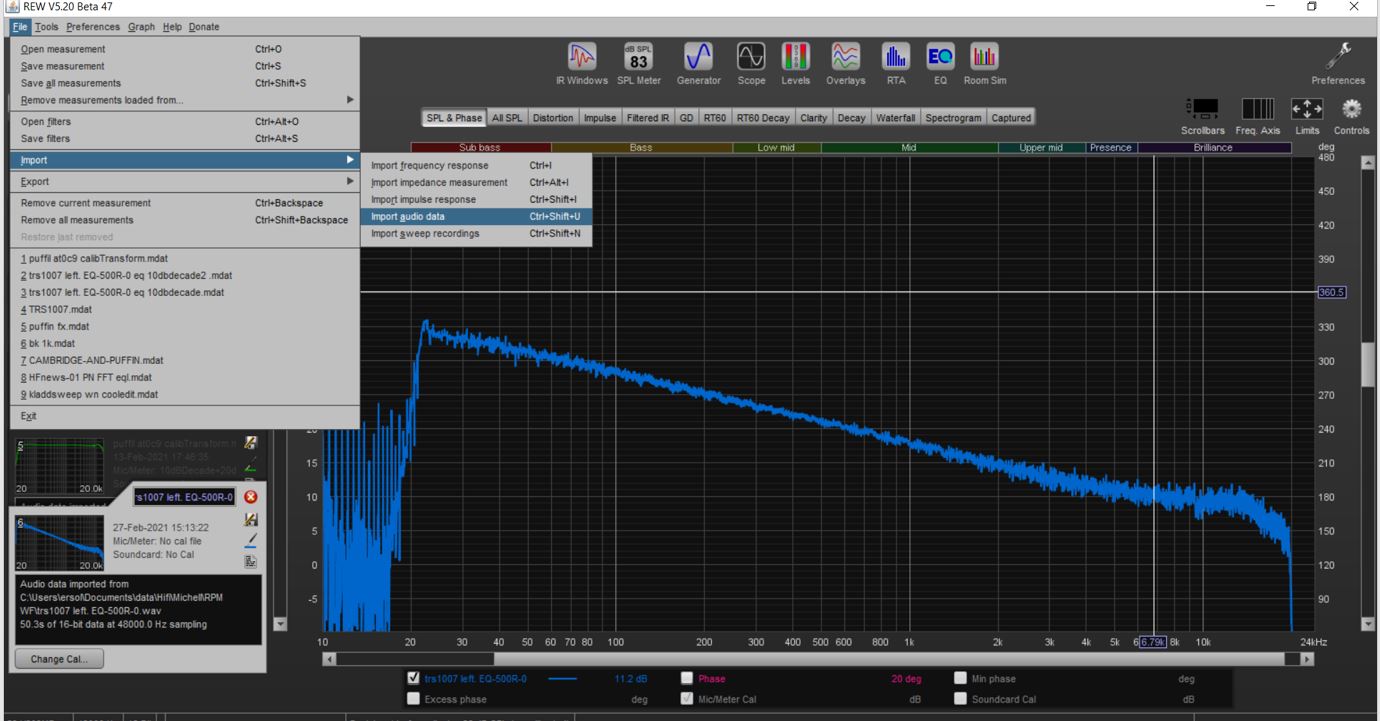Choose Import sweep recordings
The image size is (1380, 721).
476,233
